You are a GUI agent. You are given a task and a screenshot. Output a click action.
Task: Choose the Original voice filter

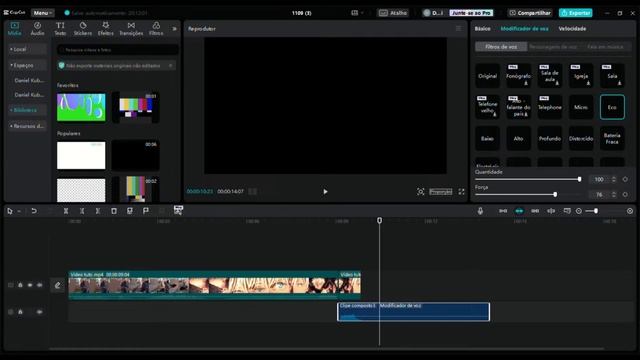[487, 76]
